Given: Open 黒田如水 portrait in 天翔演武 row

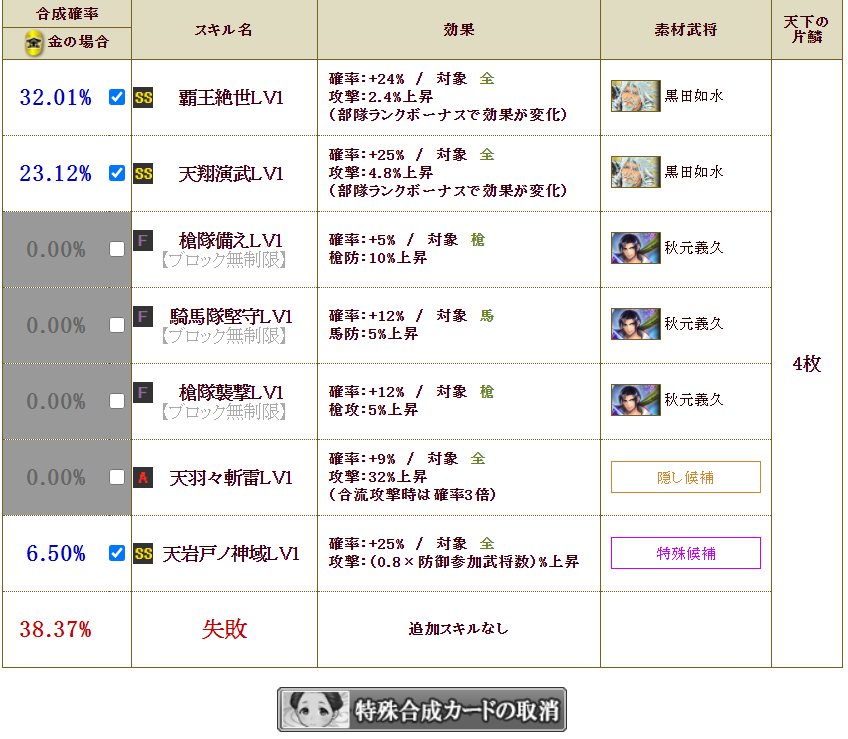Looking at the screenshot, I should (635, 172).
